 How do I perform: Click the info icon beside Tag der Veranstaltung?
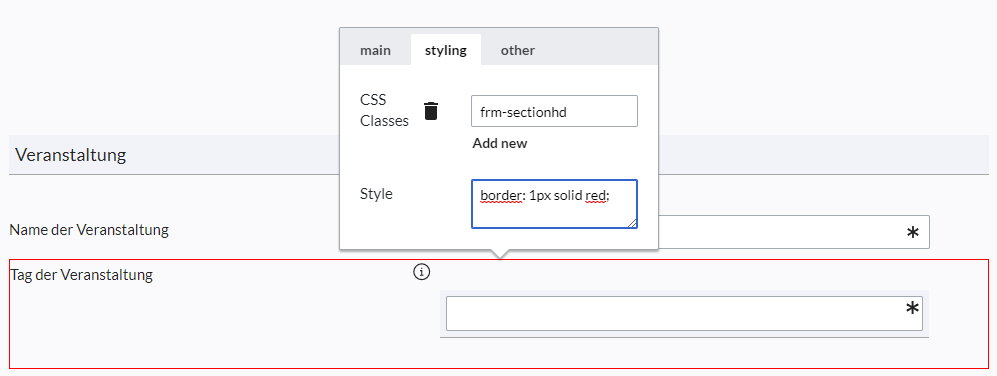[x=422, y=272]
